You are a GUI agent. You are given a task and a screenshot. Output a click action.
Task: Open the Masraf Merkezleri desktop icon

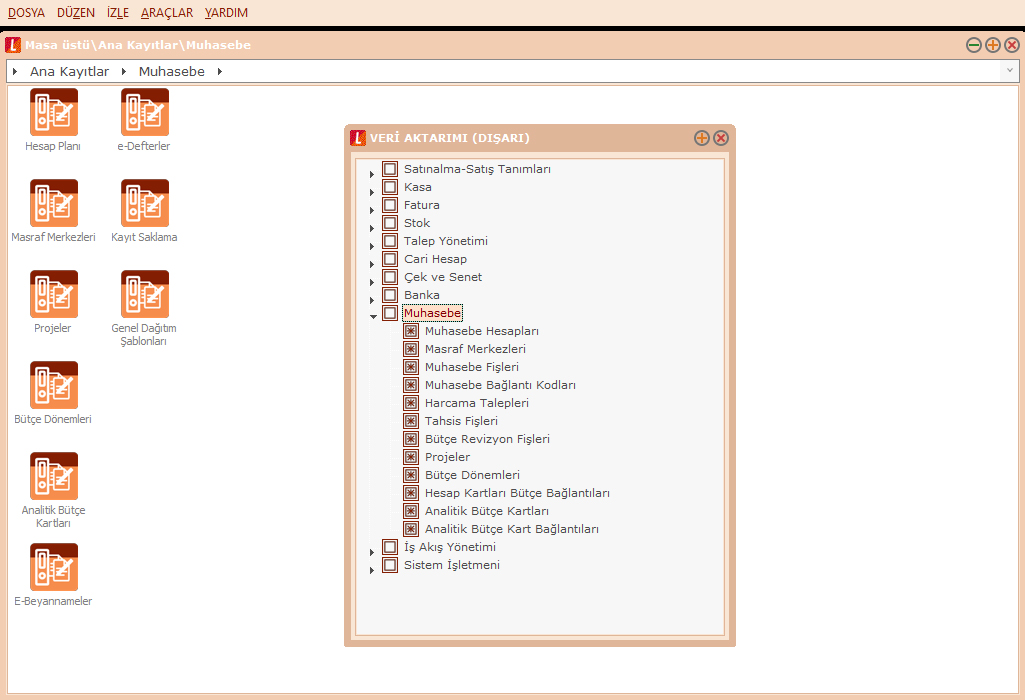(54, 204)
